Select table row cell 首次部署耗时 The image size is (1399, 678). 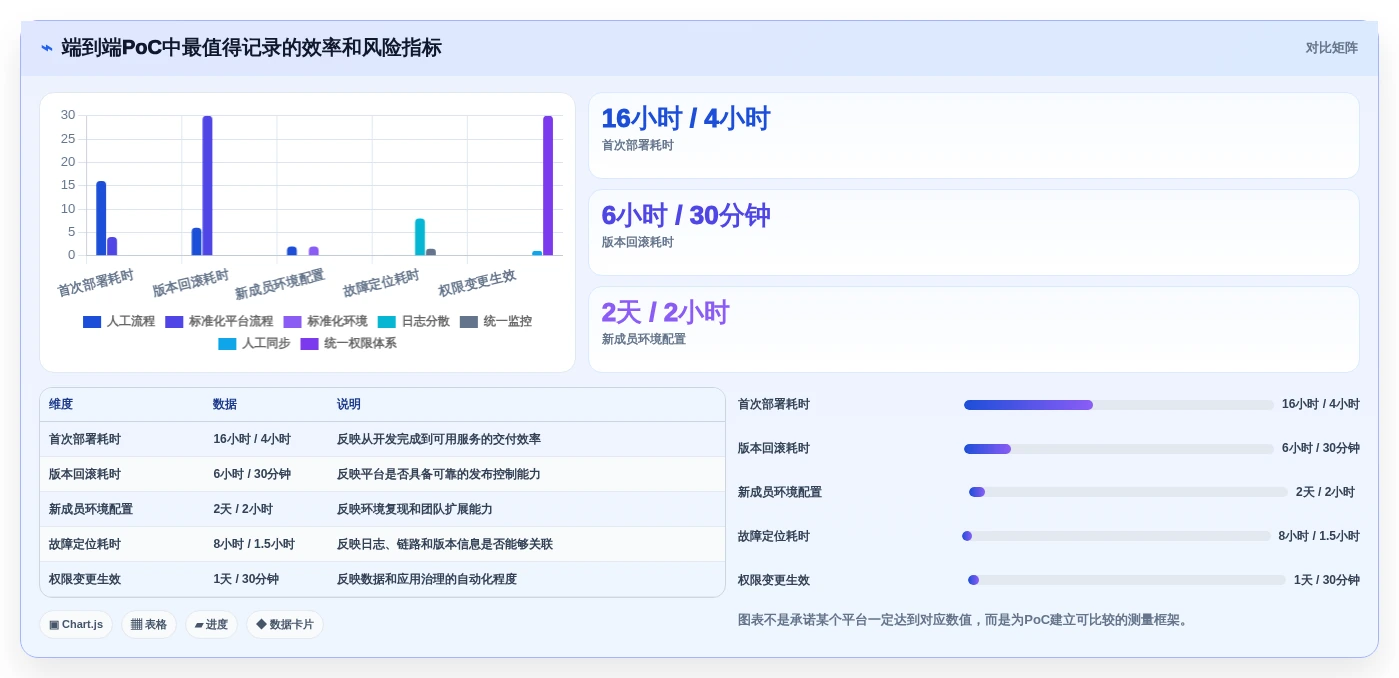pyautogui.click(x=85, y=440)
